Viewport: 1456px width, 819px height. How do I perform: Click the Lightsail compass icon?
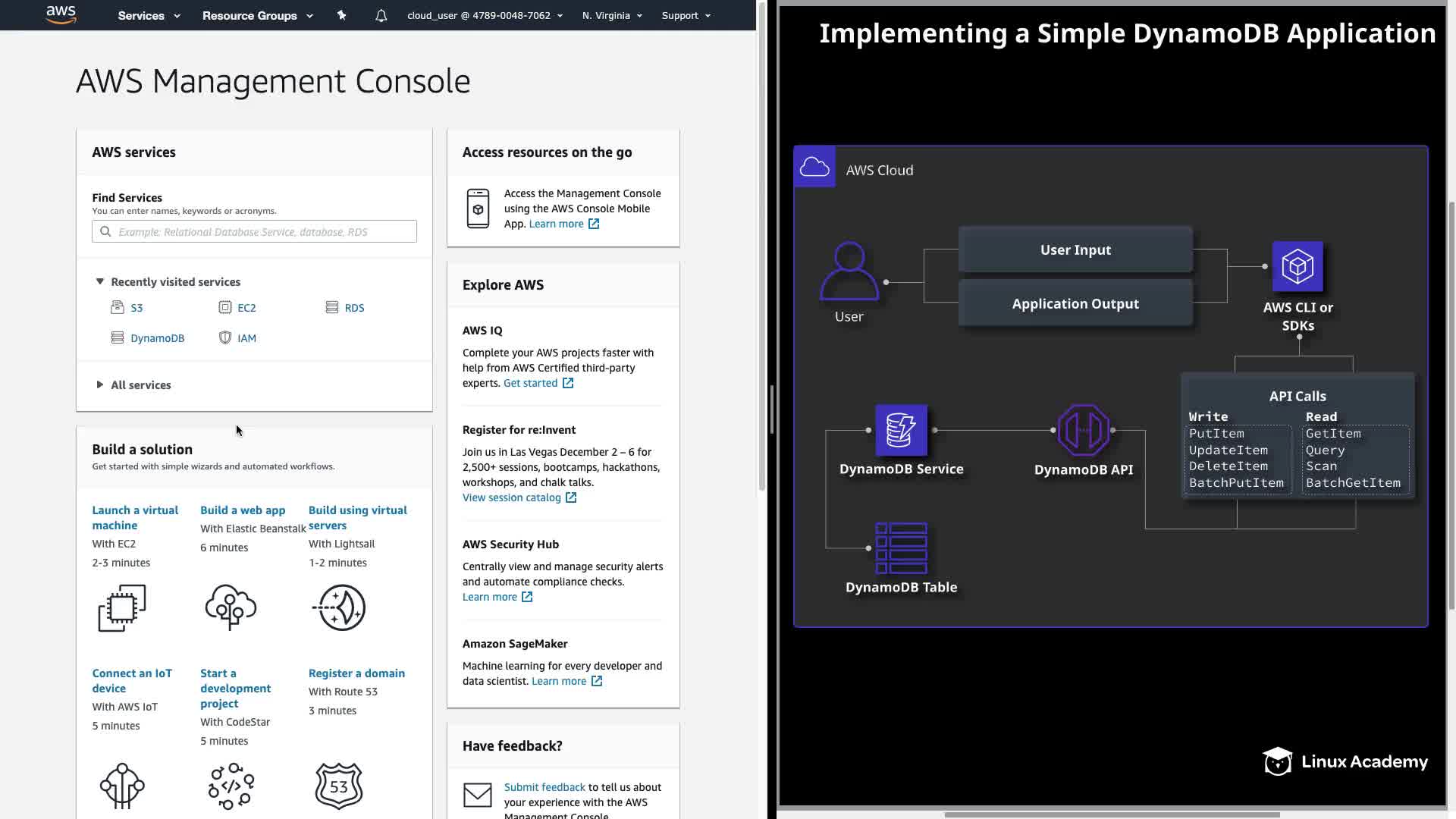[339, 607]
